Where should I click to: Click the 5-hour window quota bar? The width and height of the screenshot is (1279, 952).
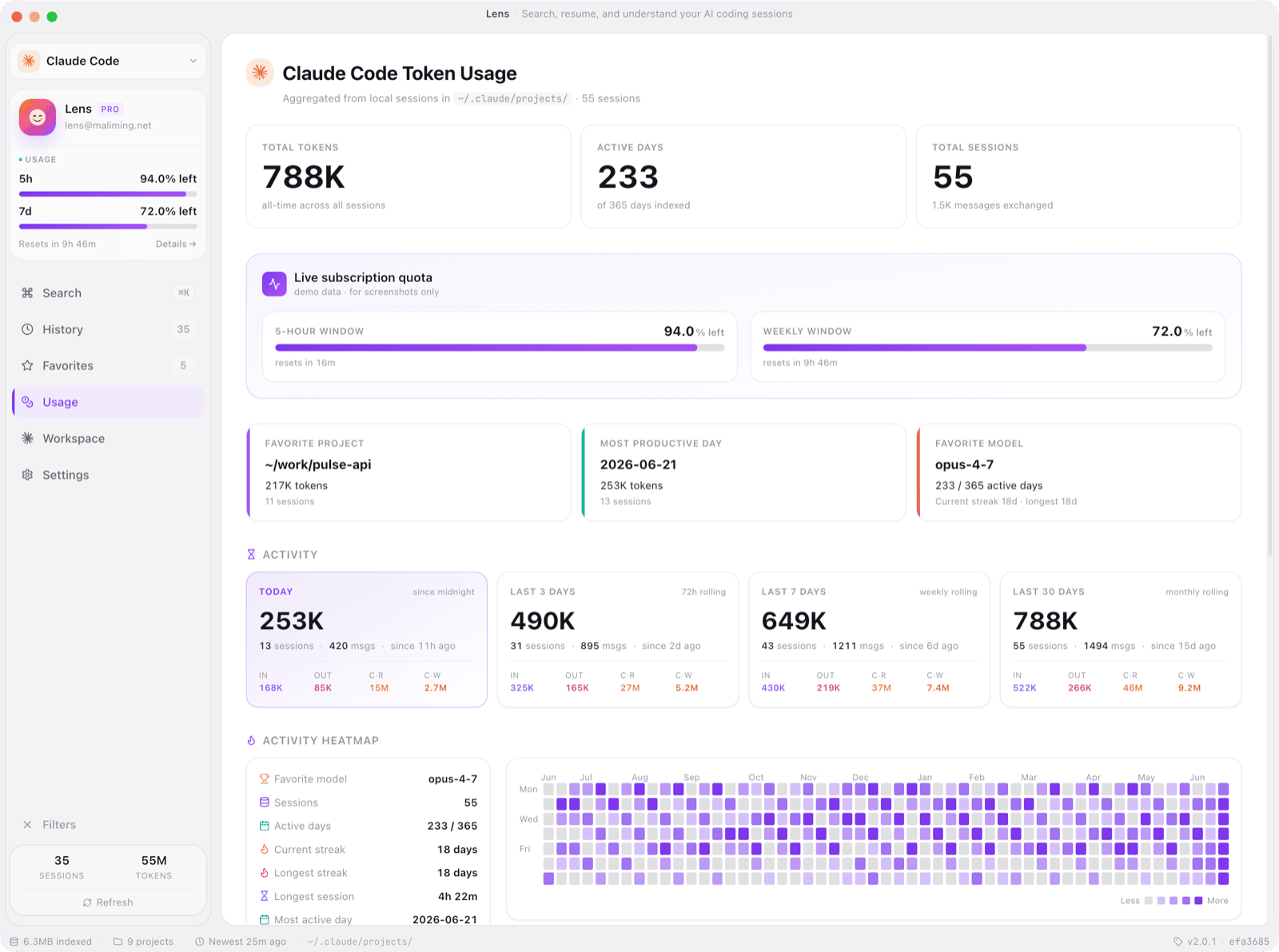click(x=500, y=348)
